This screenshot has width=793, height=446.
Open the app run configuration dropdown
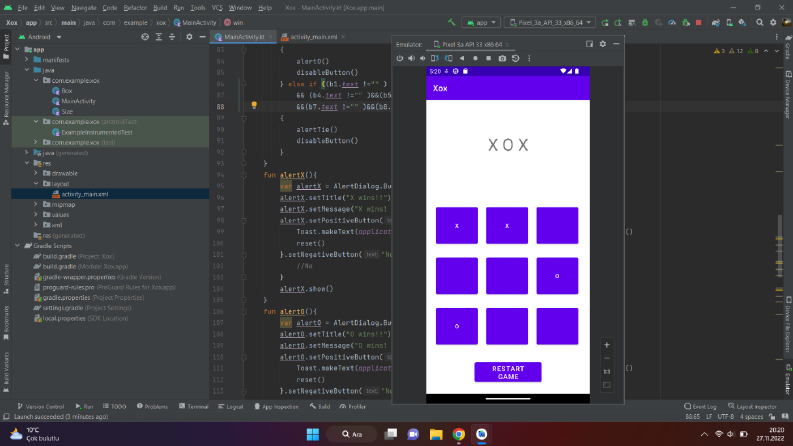click(481, 22)
